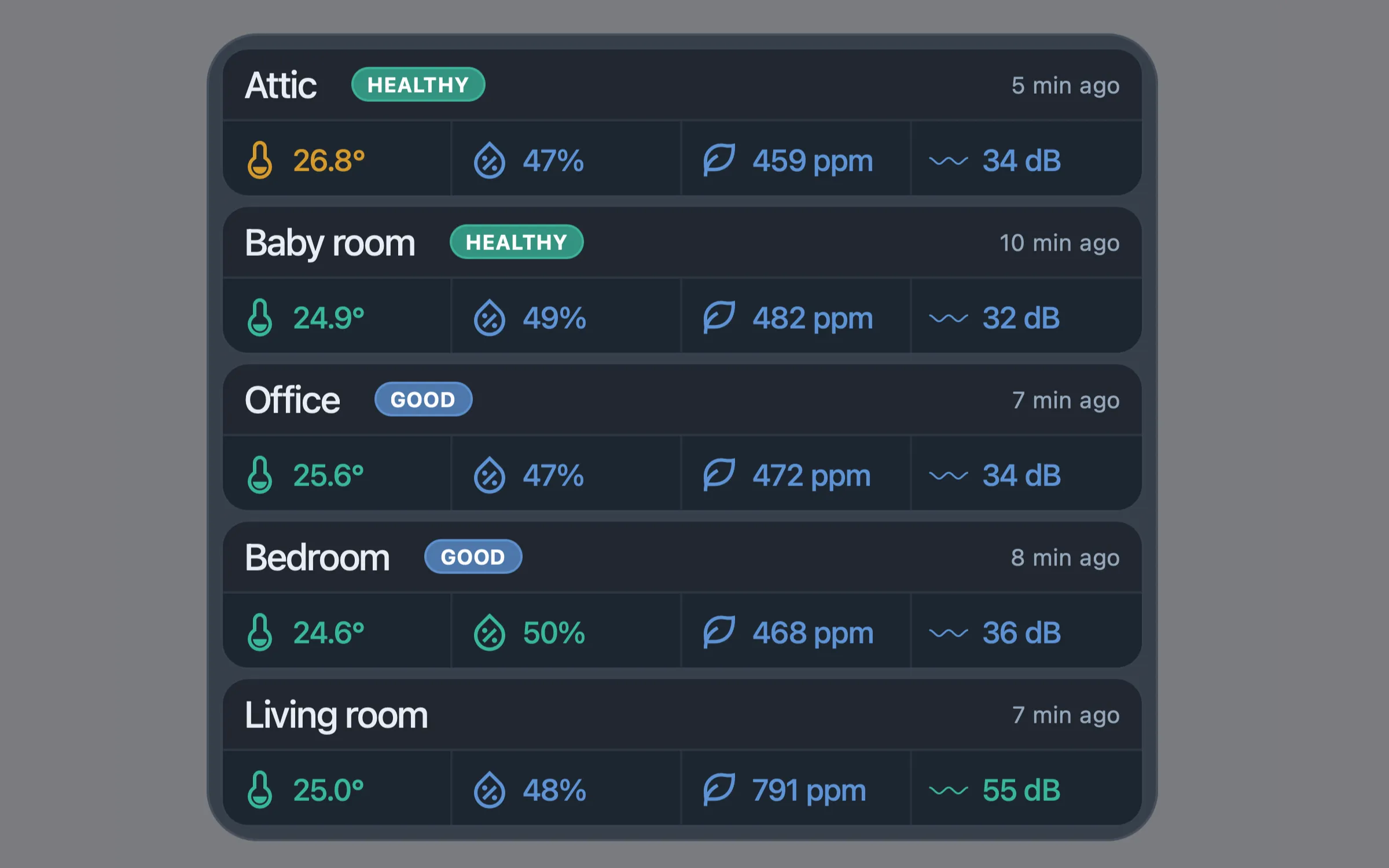This screenshot has width=1389, height=868.
Task: Click the 24.9° temperature reading
Action: 329,318
